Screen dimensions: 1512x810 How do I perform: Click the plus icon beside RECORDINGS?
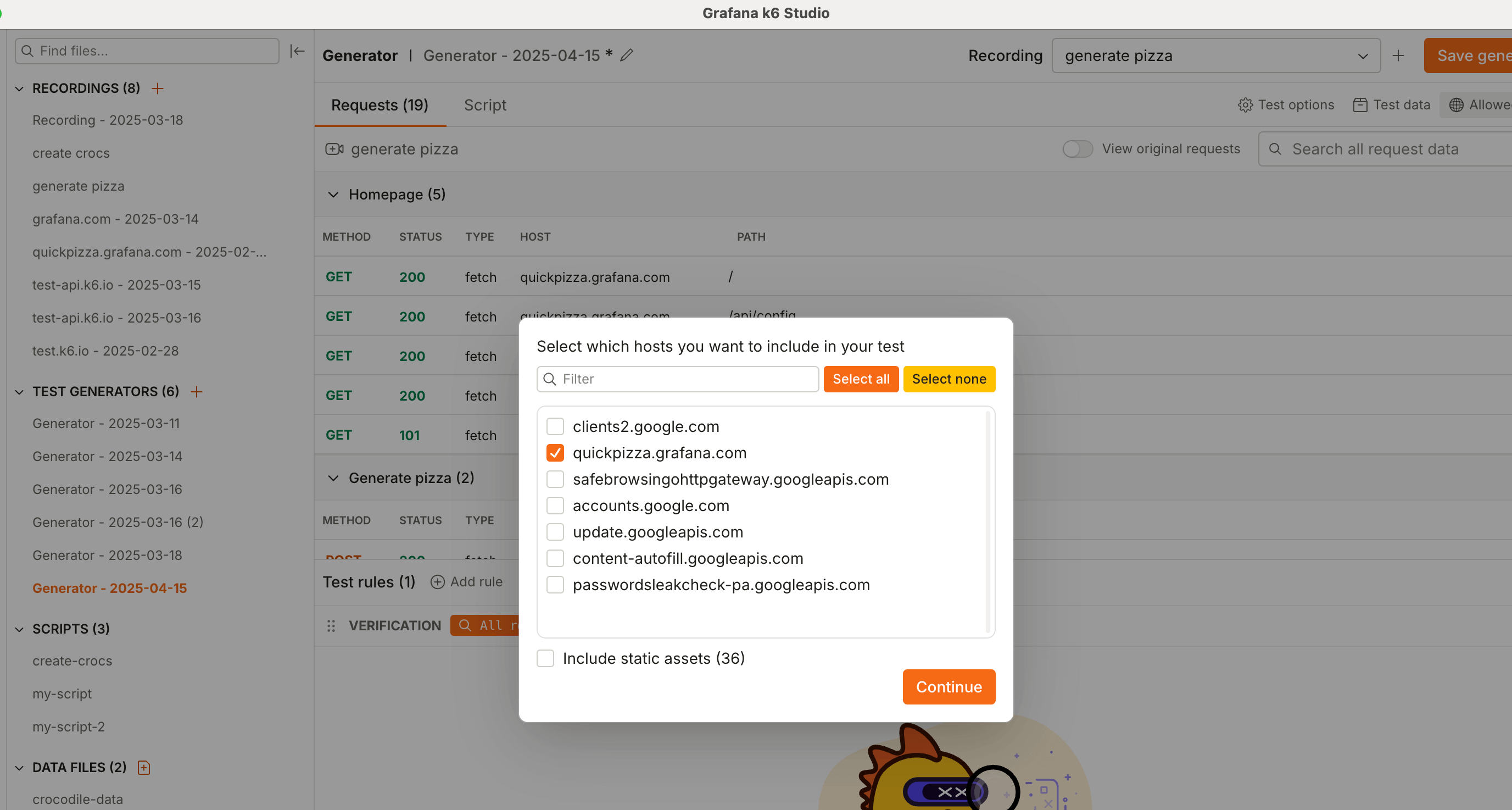(x=157, y=88)
